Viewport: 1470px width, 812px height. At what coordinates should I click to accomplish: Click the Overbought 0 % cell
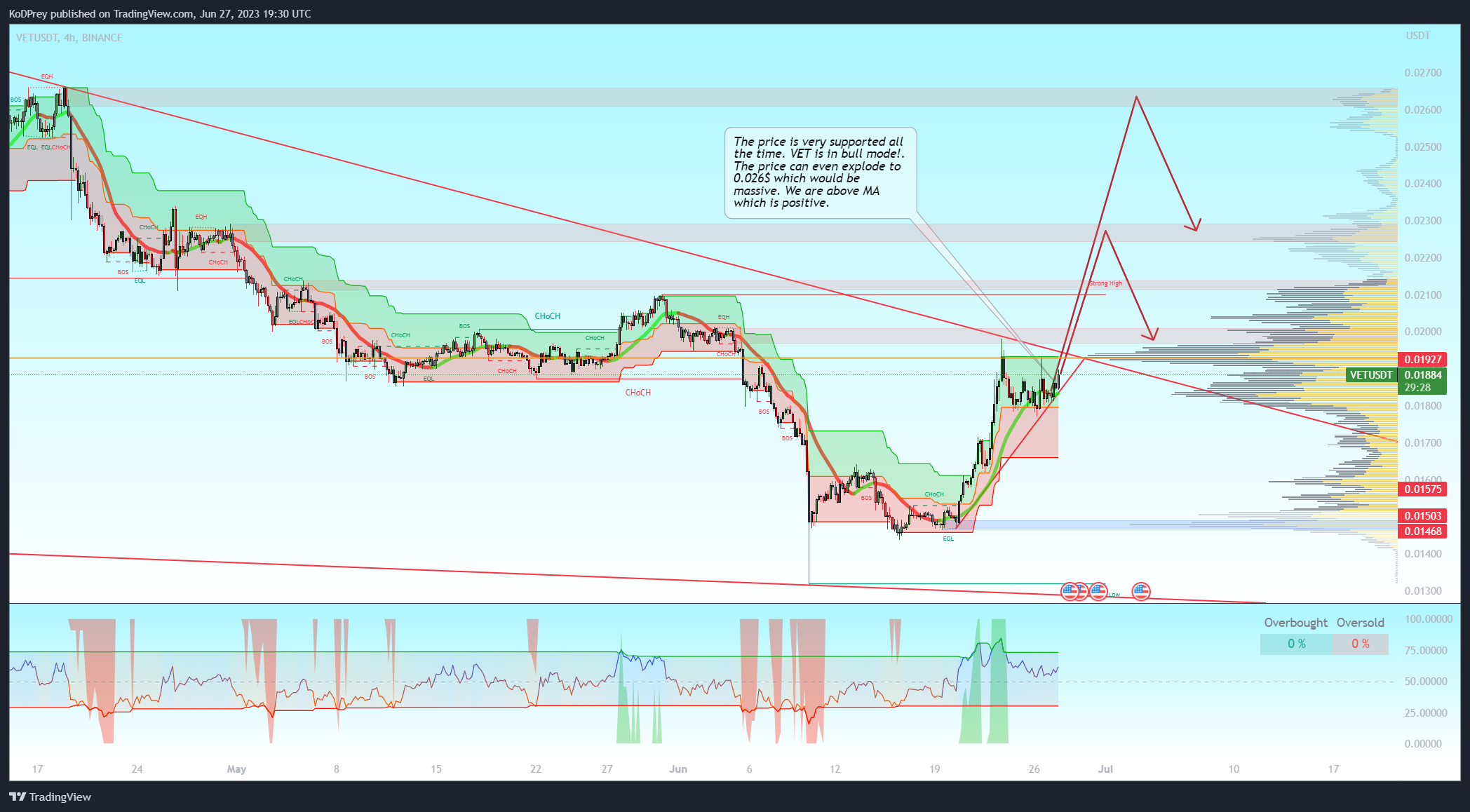pyautogui.click(x=1296, y=644)
